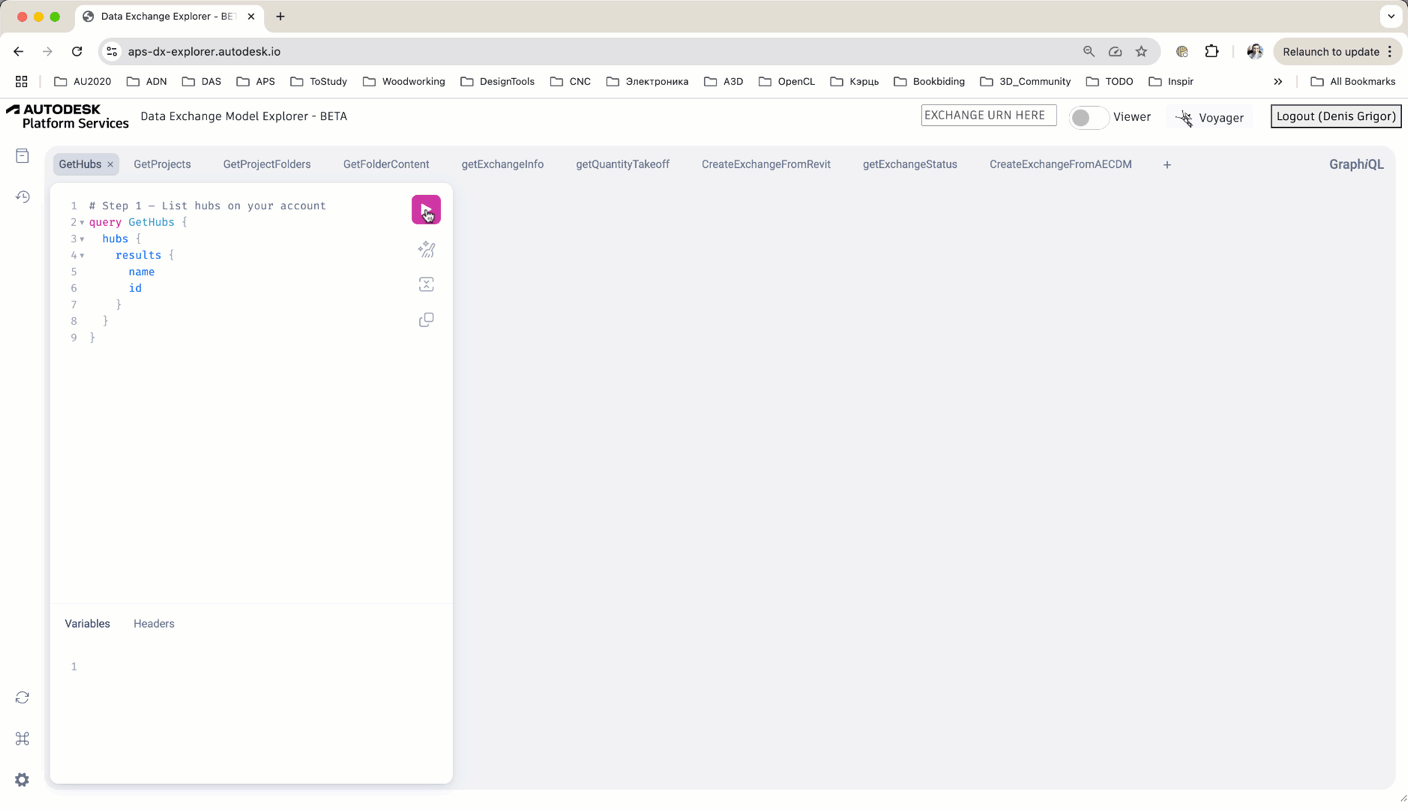This screenshot has height=810, width=1408.
Task: Open the TODO bookmarks folder
Action: [x=1110, y=82]
